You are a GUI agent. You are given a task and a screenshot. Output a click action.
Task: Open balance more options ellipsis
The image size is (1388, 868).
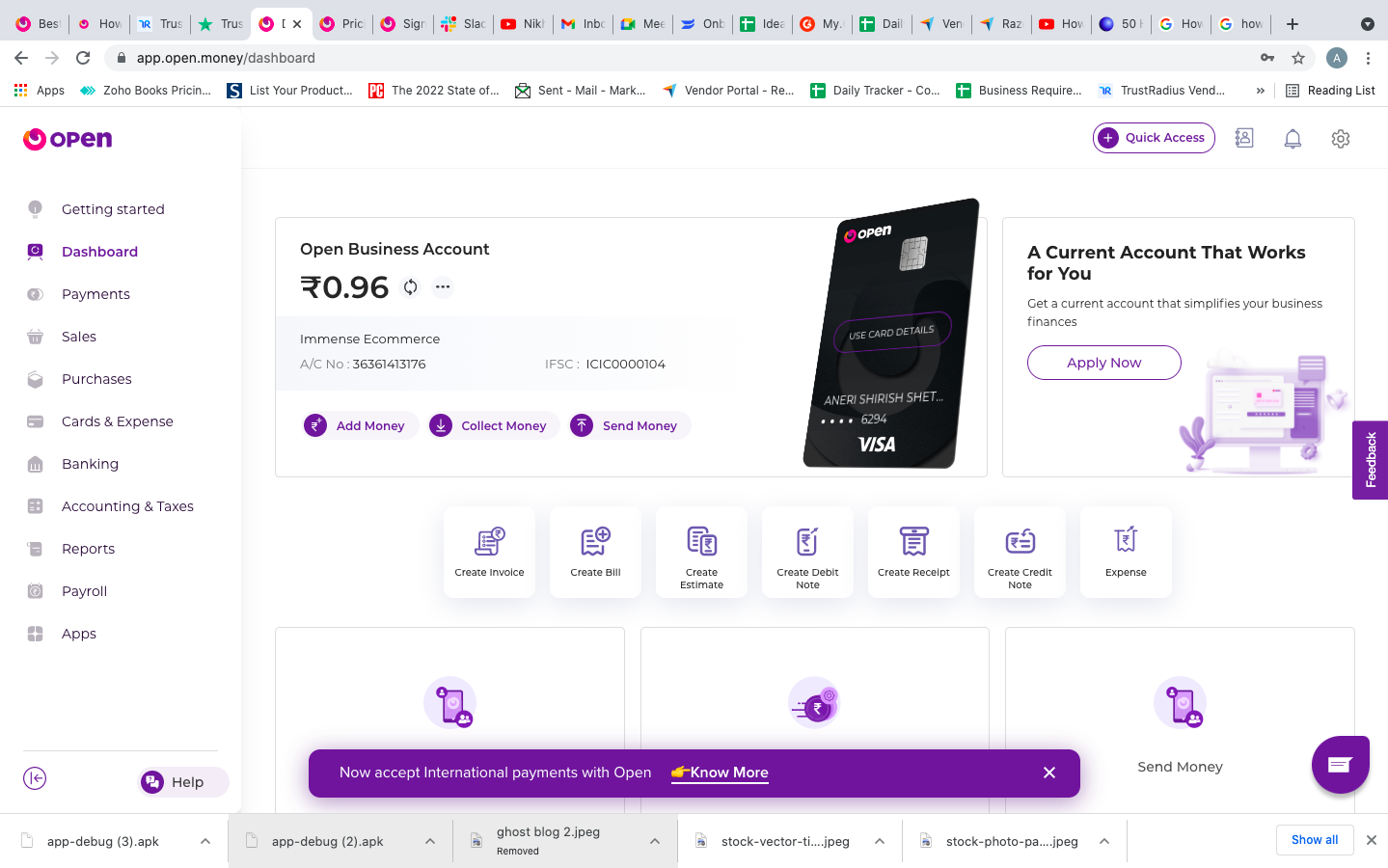(443, 286)
